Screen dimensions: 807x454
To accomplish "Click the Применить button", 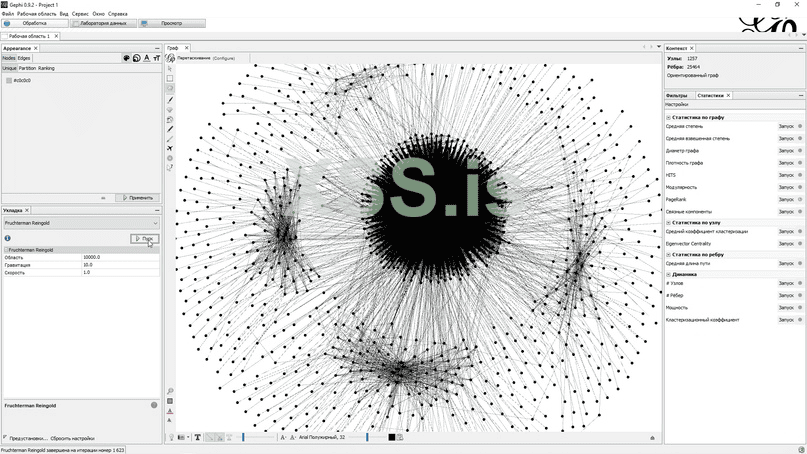I will [x=137, y=198].
